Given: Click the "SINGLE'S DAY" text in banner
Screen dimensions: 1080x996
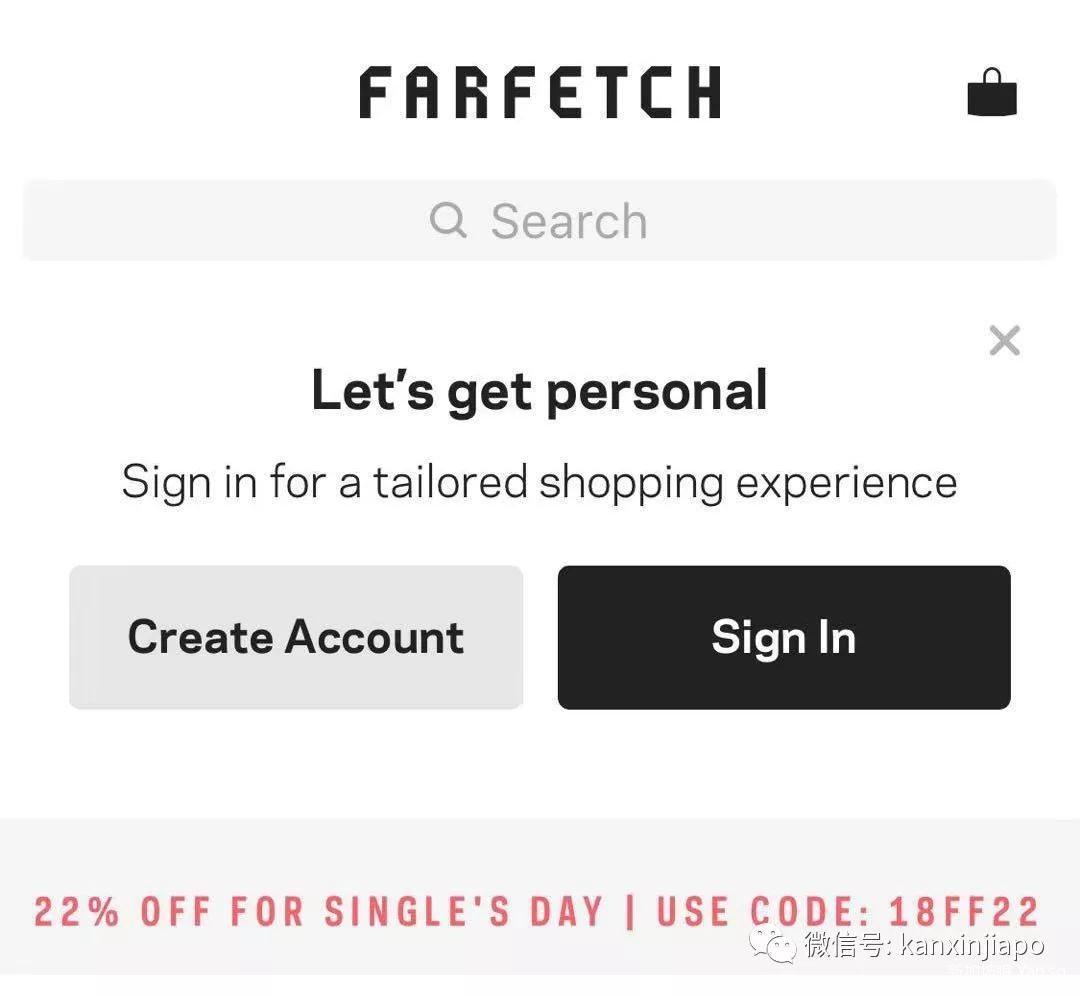Looking at the screenshot, I should click(464, 912).
